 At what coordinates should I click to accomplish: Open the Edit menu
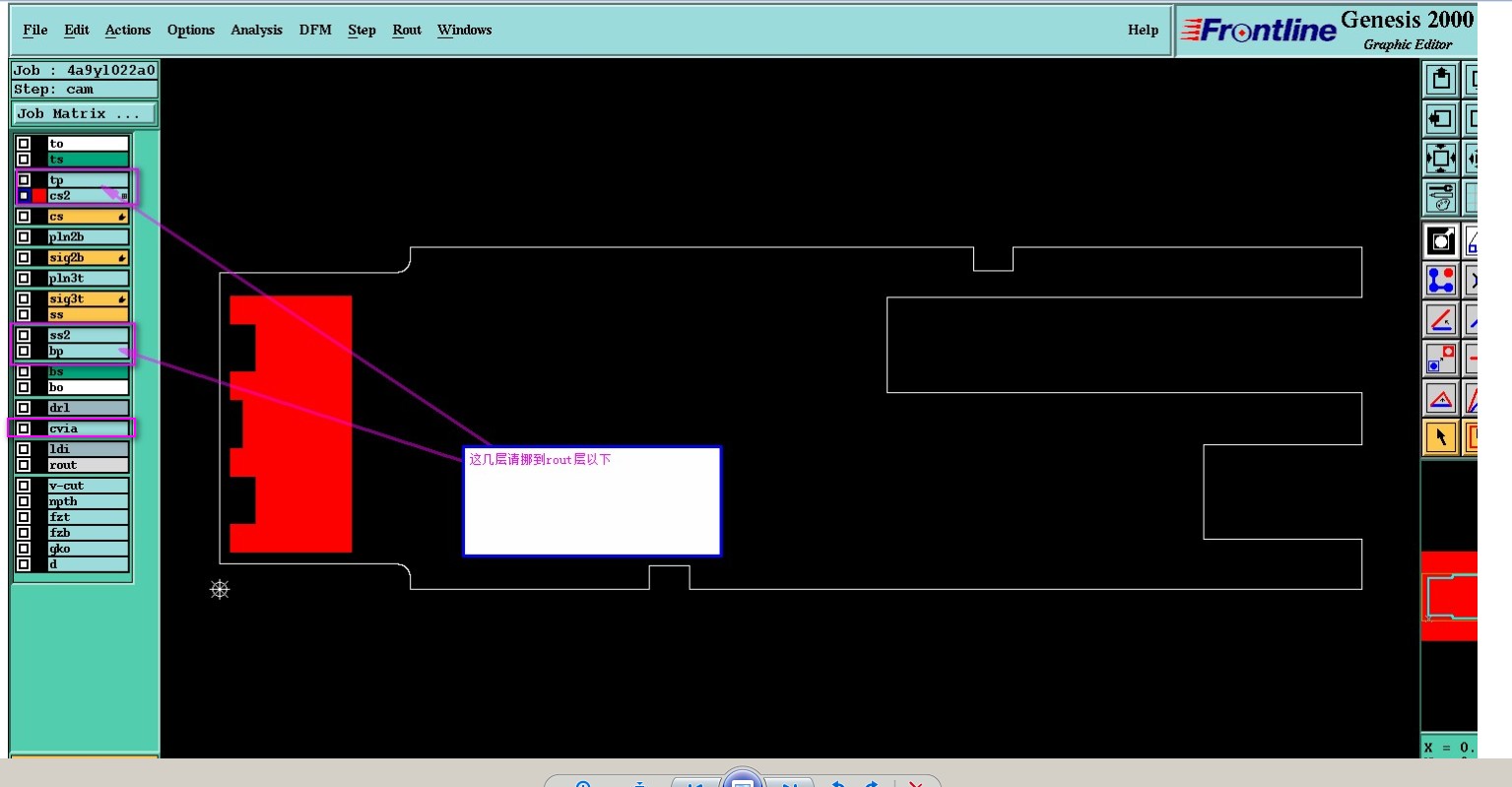(x=77, y=31)
